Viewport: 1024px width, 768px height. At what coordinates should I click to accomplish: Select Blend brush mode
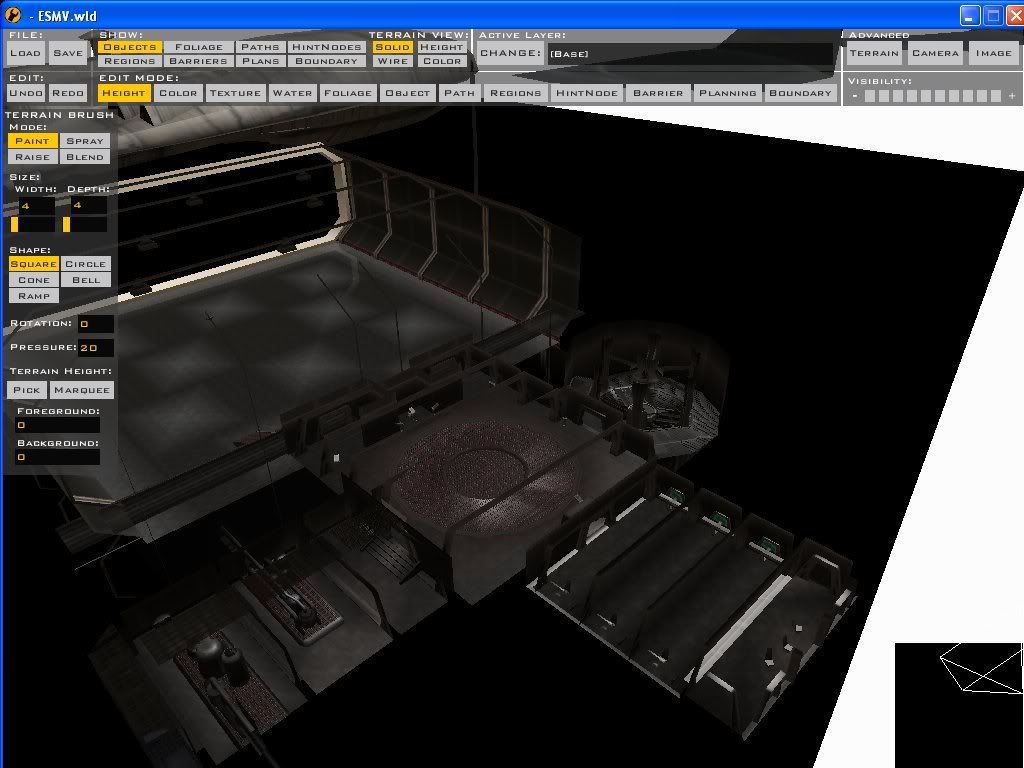tap(85, 157)
